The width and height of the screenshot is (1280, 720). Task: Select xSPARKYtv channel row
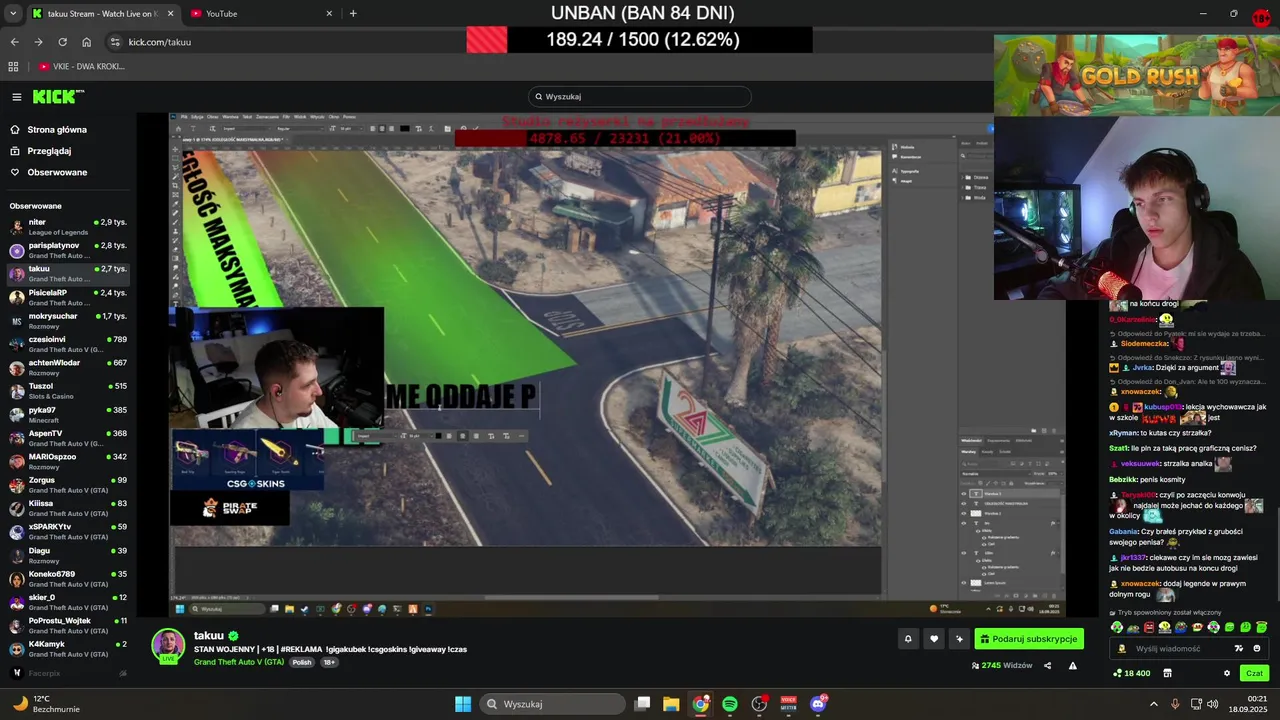click(x=68, y=531)
